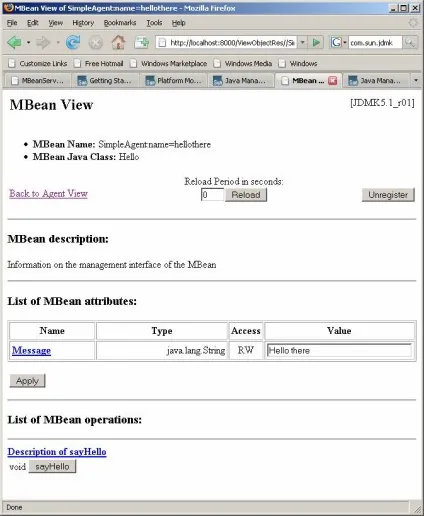Viewport: 424px width, 516px height.
Task: Open search engine selector dropdown
Action: 345,43
